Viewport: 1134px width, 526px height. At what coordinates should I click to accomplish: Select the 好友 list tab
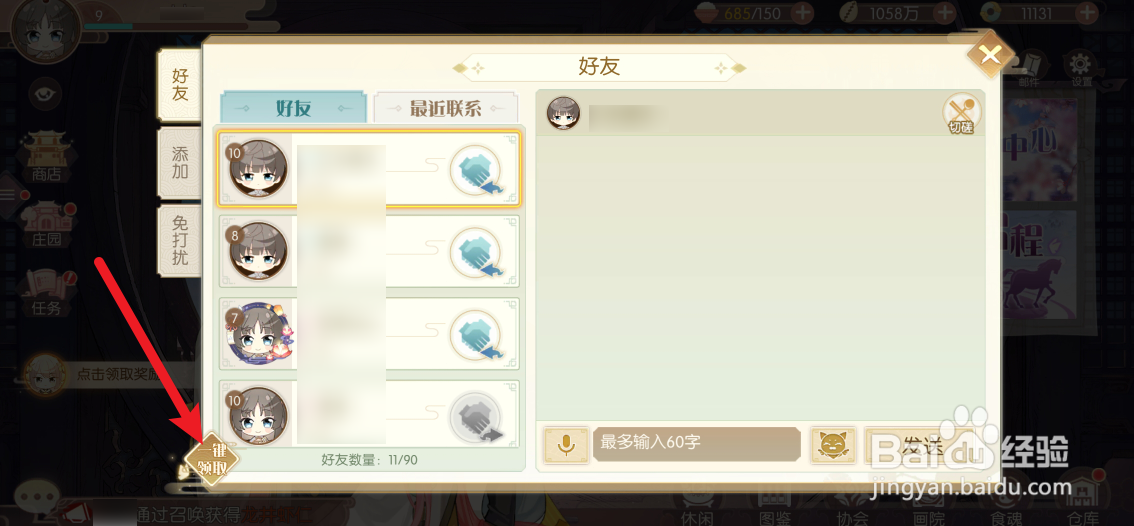pos(294,108)
